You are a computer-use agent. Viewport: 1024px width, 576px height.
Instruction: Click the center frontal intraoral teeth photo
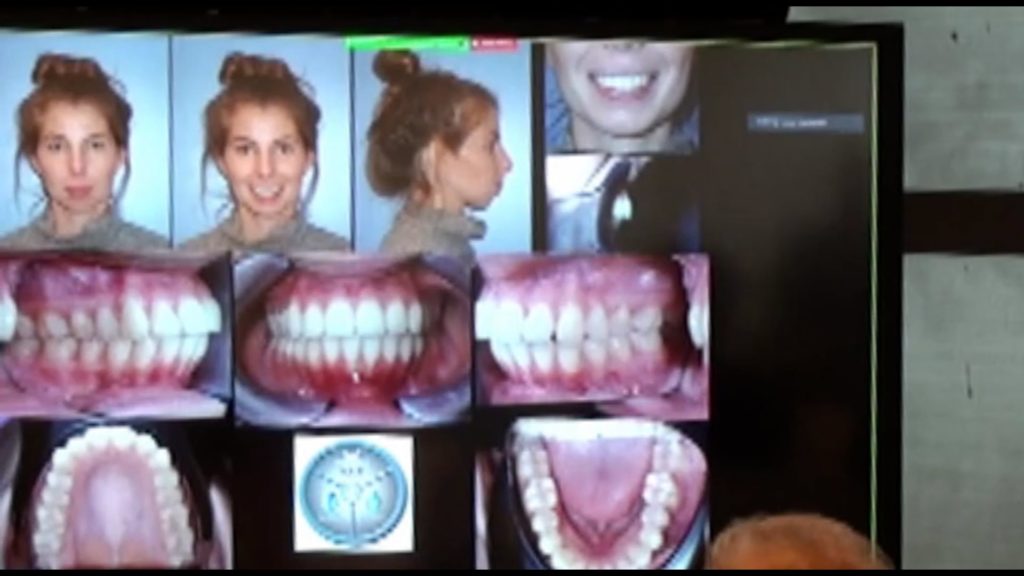tap(352, 335)
